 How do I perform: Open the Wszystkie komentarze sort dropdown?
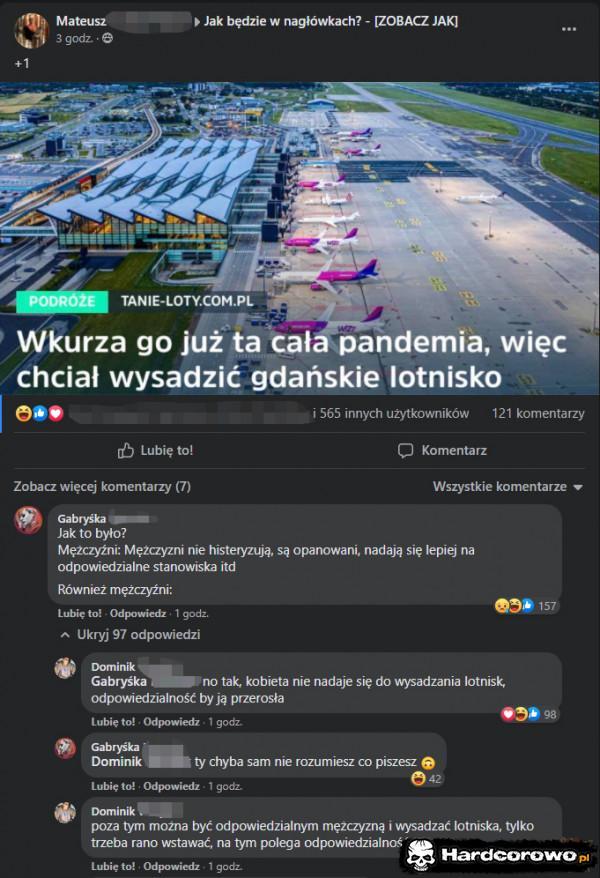(508, 487)
